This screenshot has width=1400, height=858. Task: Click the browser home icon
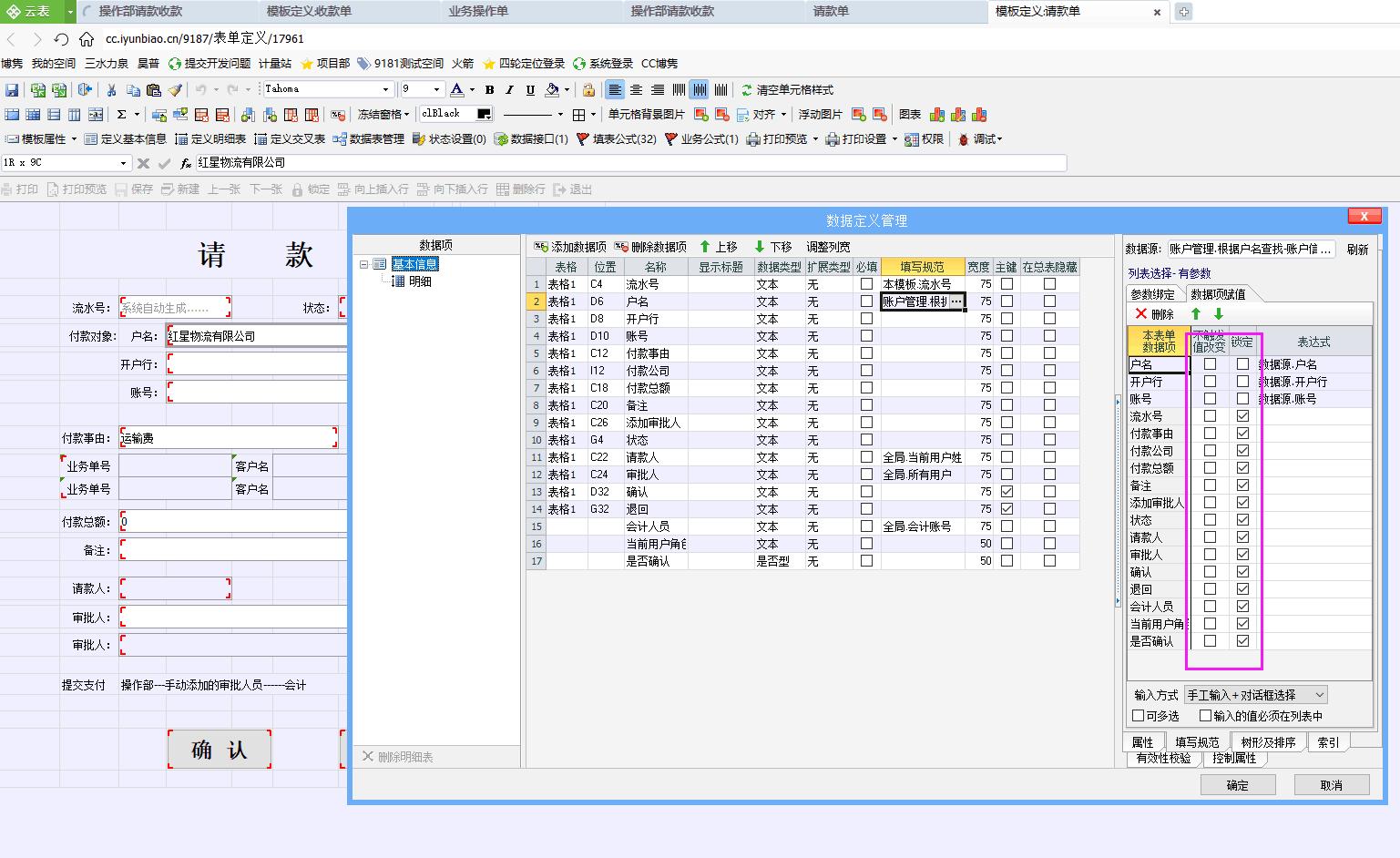point(87,39)
